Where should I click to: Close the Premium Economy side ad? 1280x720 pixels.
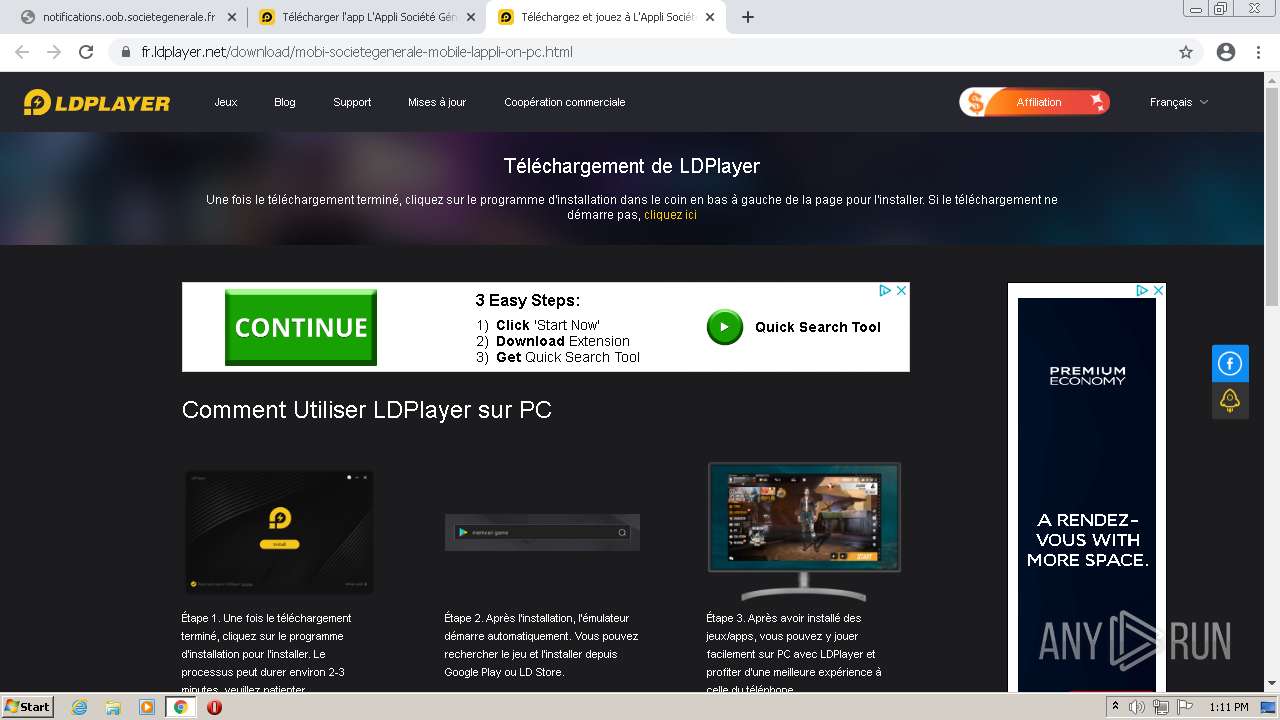(x=1158, y=290)
